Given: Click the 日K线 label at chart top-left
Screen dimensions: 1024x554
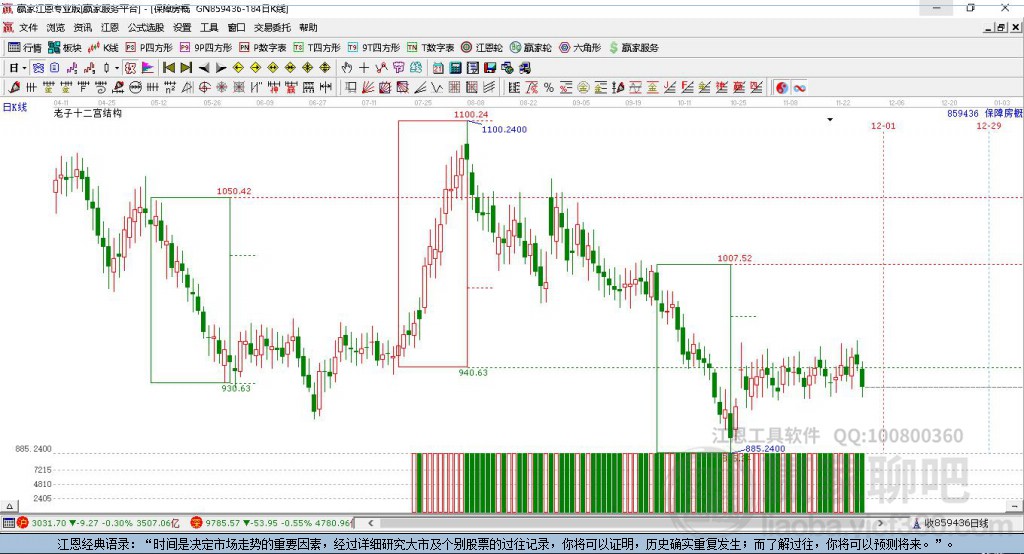Looking at the screenshot, I should click(15, 107).
